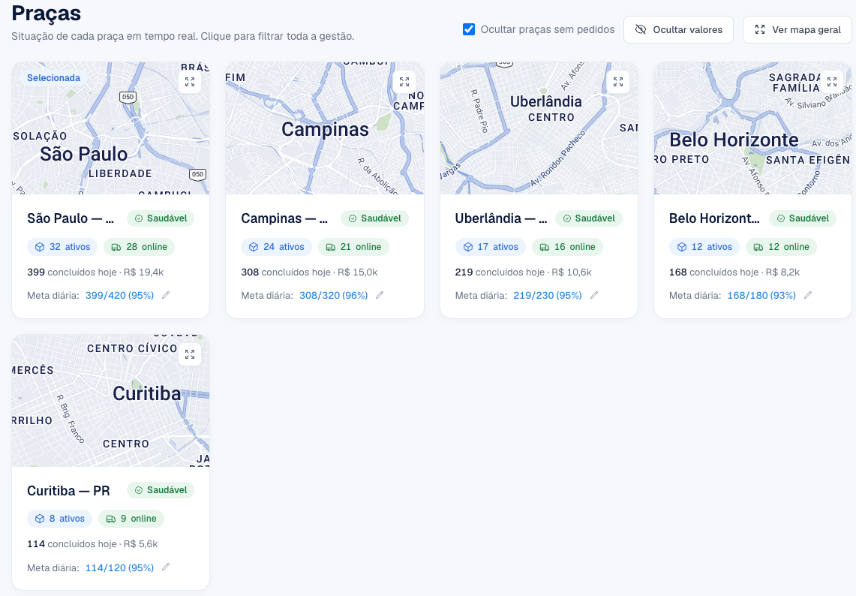Expand the Campinas map thumbnail

[x=404, y=82]
